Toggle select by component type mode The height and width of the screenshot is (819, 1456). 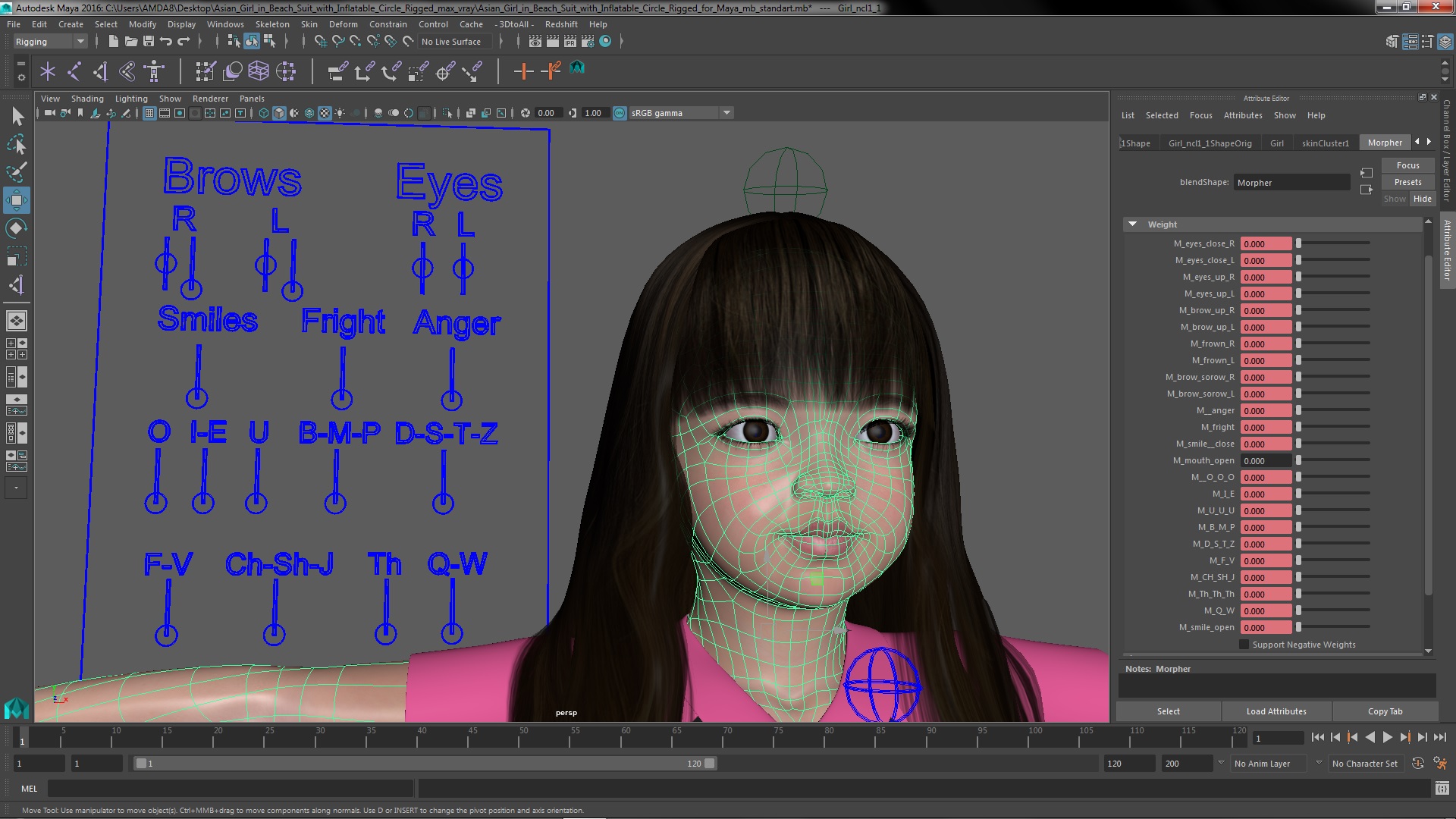pyautogui.click(x=269, y=42)
